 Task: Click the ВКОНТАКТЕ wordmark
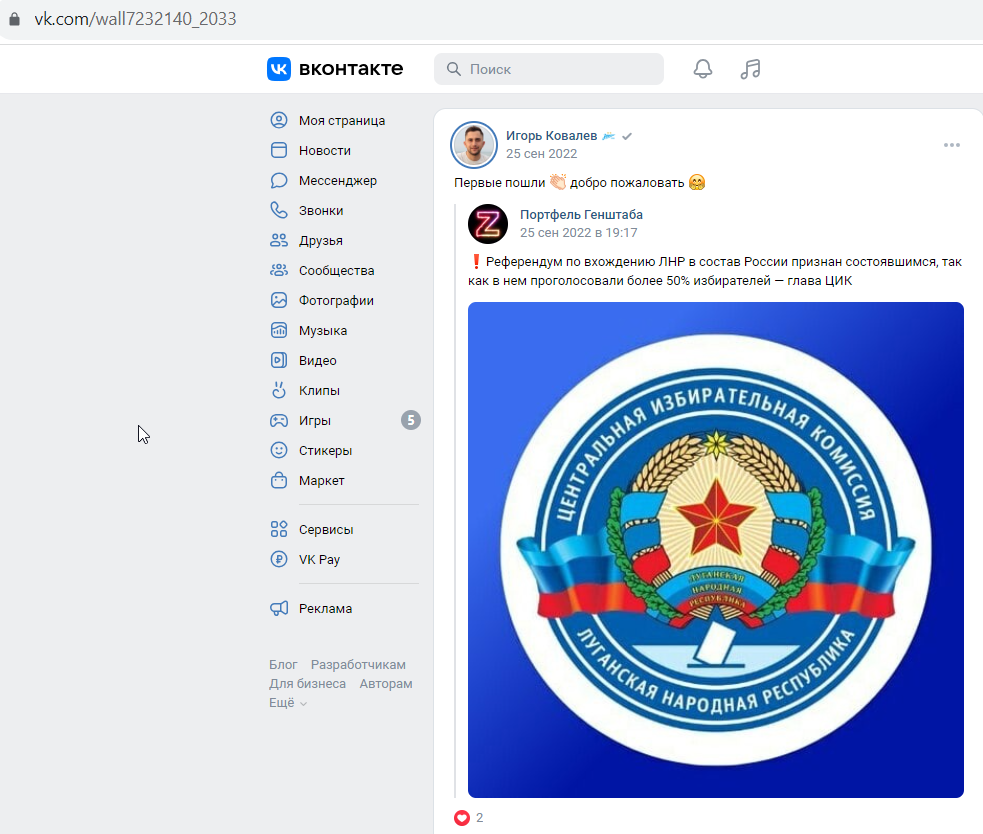[x=351, y=69]
